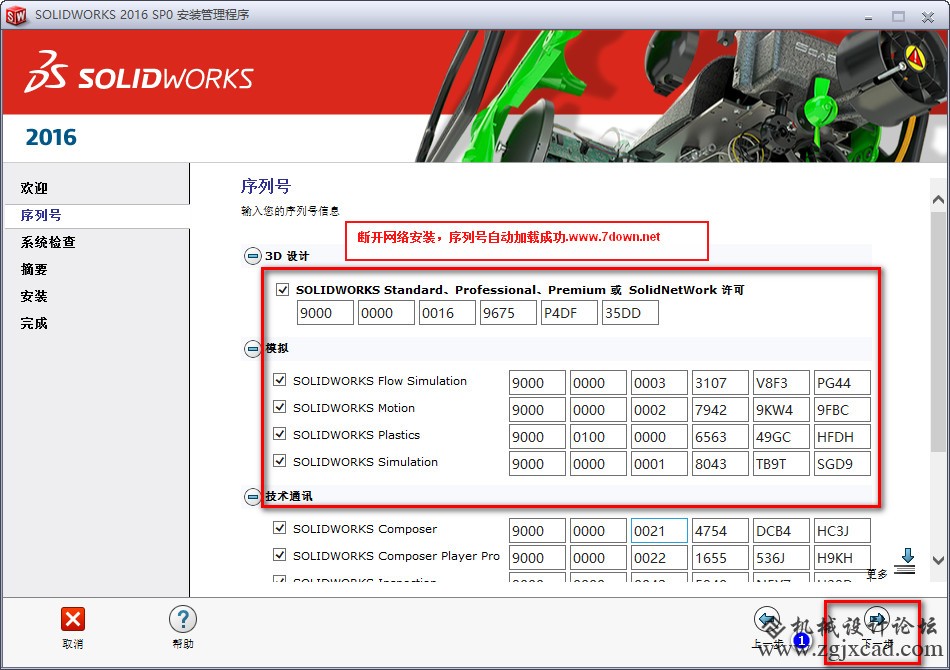Viewport: 950px width, 670px height.
Task: Click the Motion serial field containing 9FBC
Action: [x=842, y=410]
